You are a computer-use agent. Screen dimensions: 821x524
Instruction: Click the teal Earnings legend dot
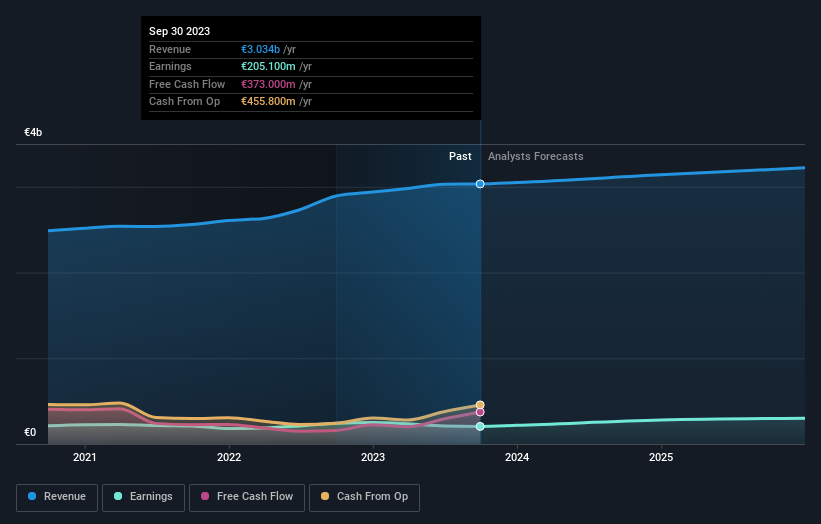pos(118,496)
